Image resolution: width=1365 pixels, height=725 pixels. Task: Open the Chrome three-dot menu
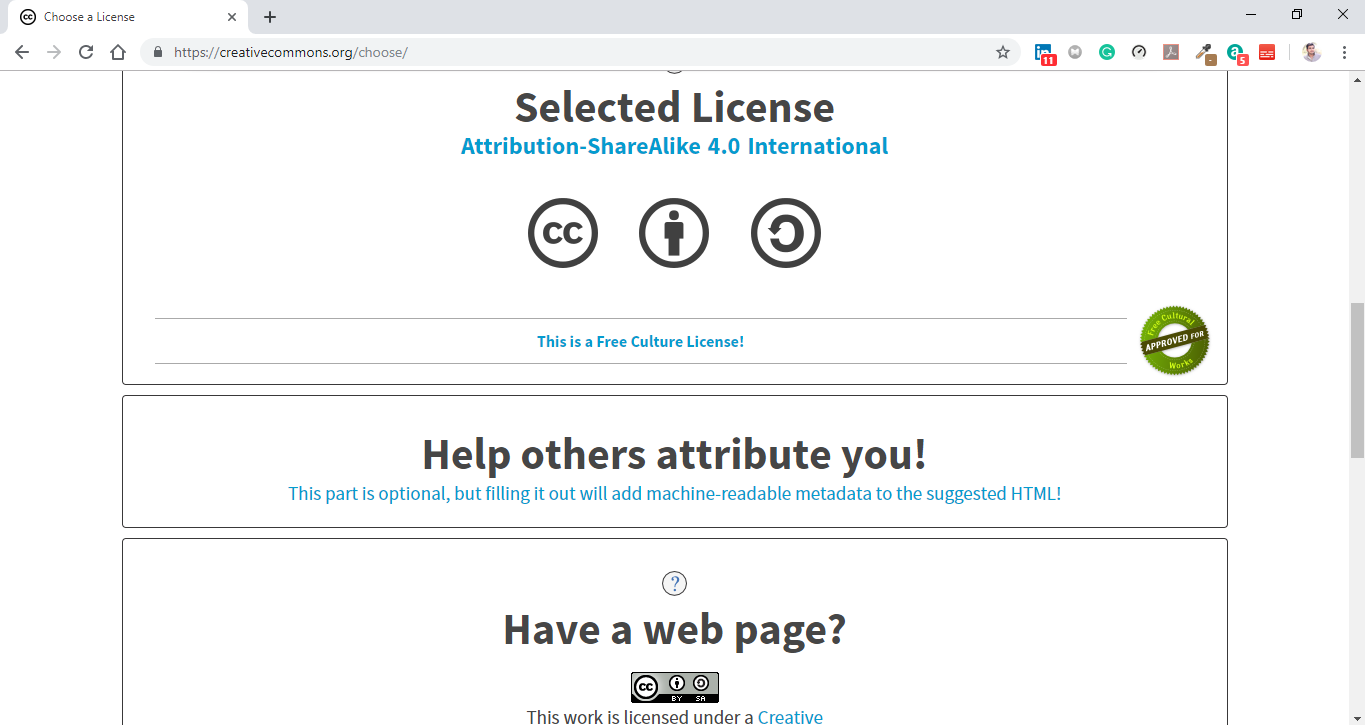1344,52
